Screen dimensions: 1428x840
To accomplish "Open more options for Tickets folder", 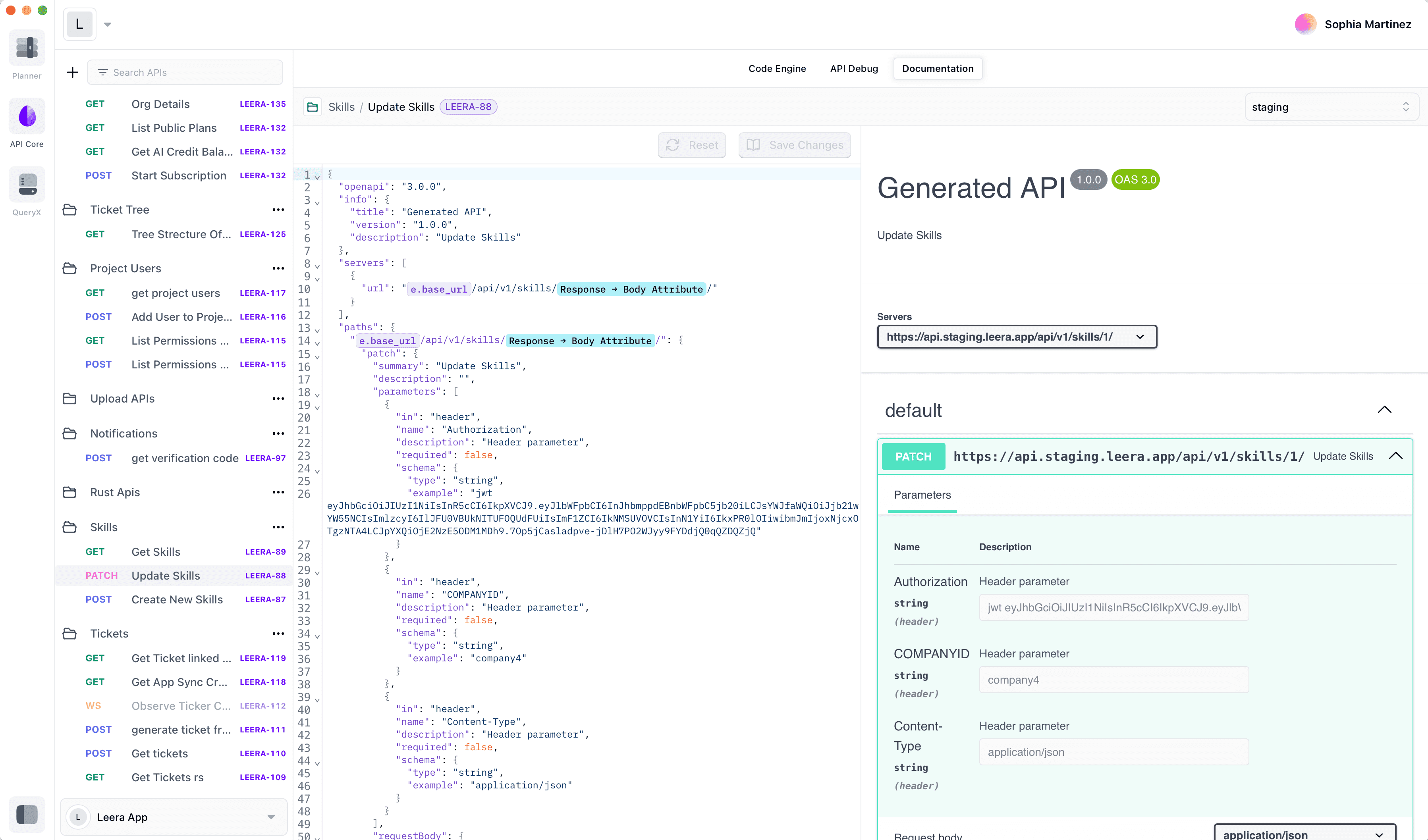I will tap(278, 634).
